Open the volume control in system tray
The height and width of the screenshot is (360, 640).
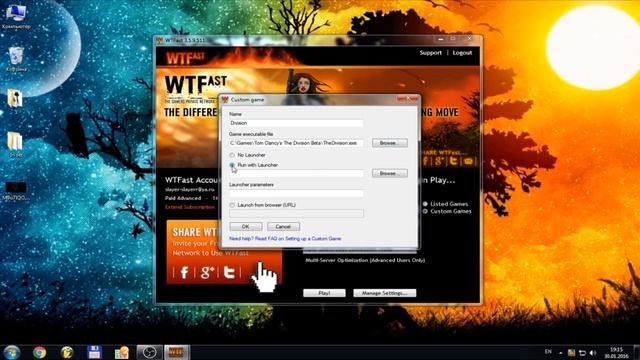pos(593,353)
